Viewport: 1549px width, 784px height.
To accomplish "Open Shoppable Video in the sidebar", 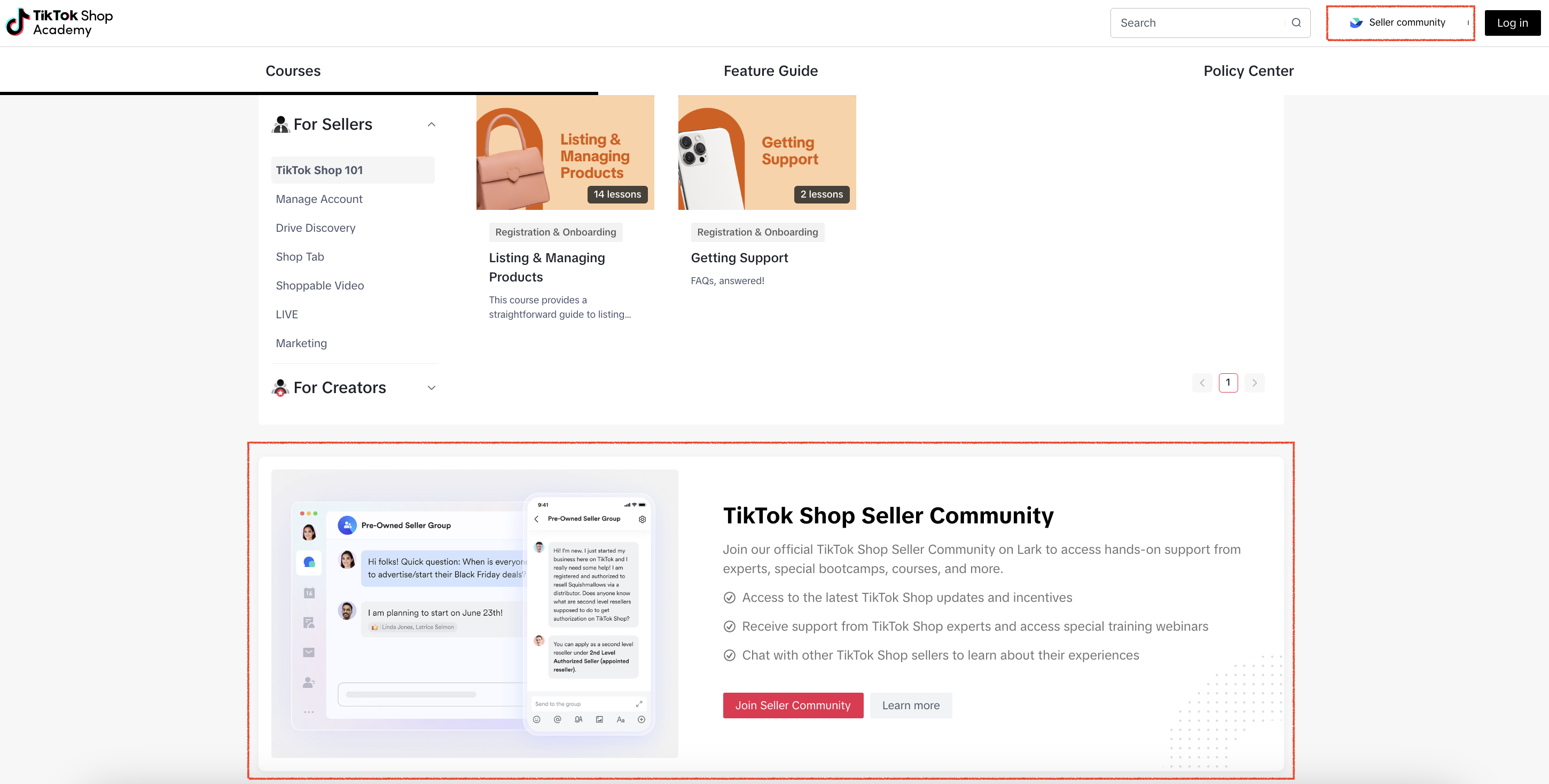I will [x=319, y=286].
